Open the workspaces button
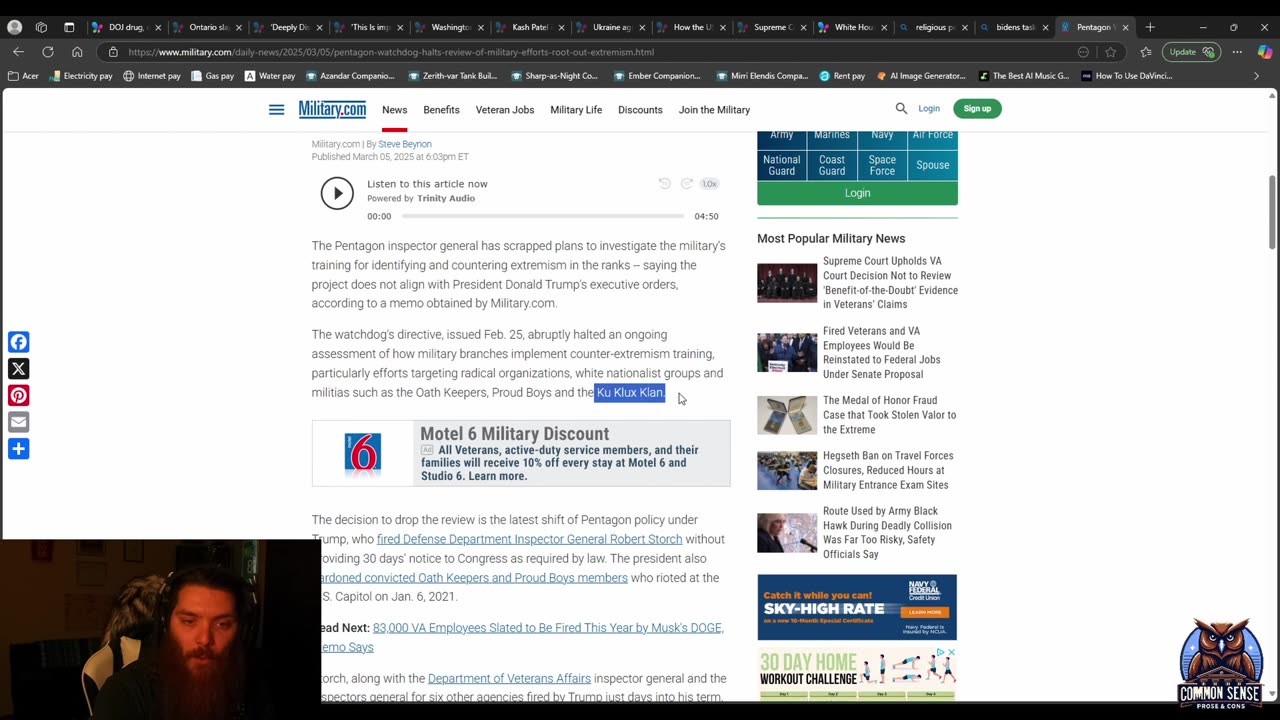The width and height of the screenshot is (1280, 720). [x=41, y=27]
